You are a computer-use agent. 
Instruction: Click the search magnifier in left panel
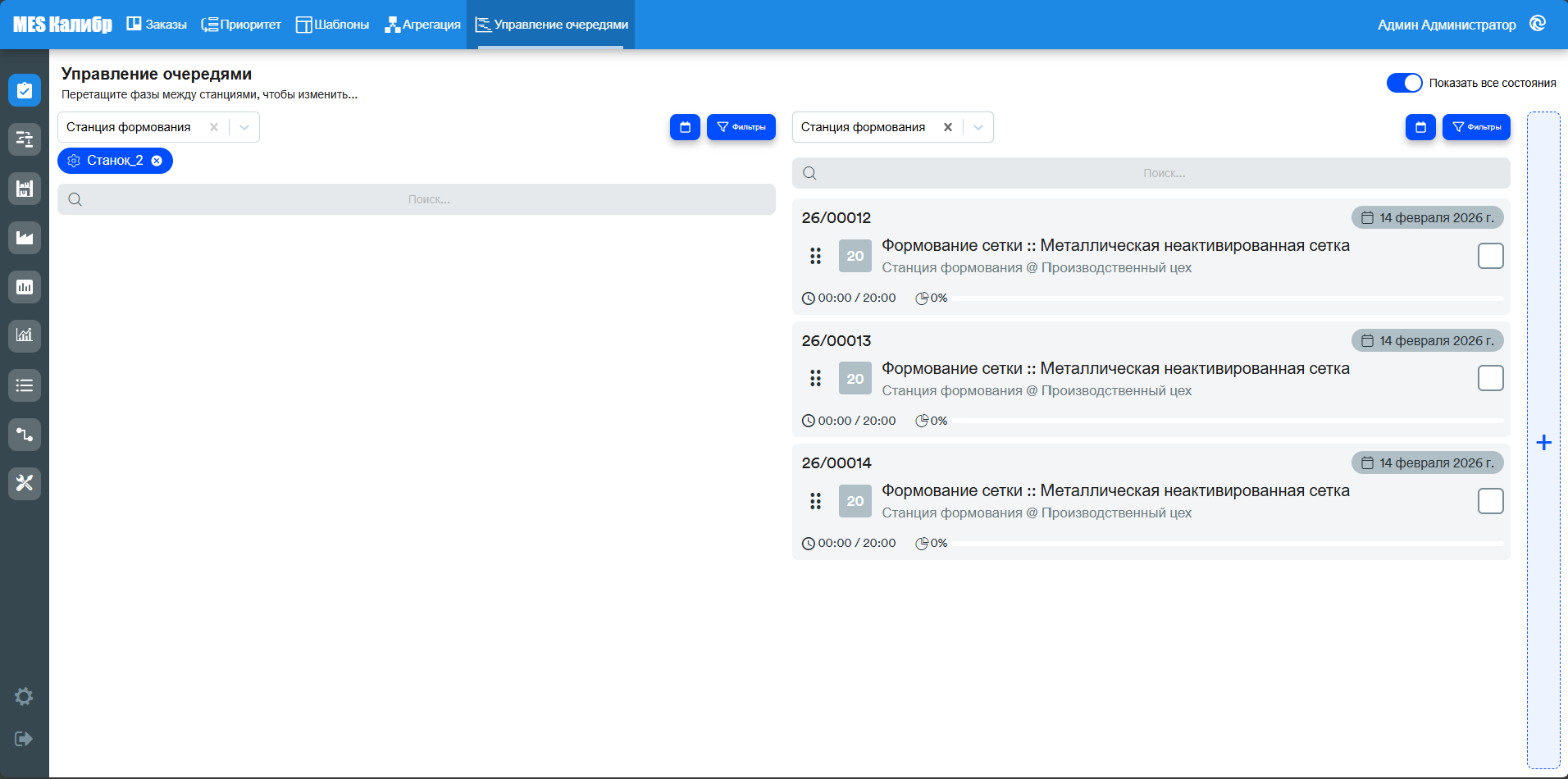click(75, 199)
